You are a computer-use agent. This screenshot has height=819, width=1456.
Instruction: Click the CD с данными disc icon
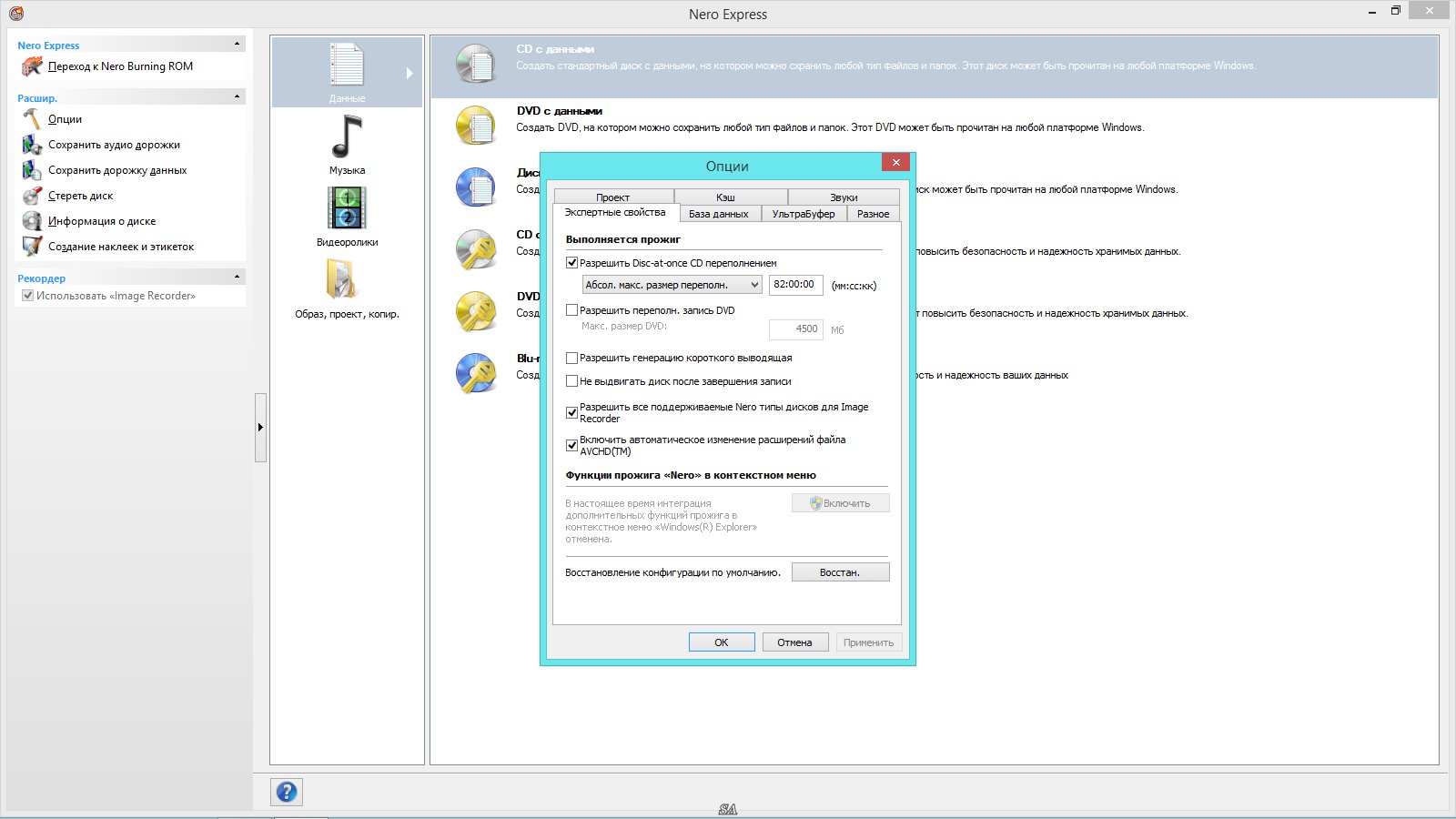(x=476, y=64)
